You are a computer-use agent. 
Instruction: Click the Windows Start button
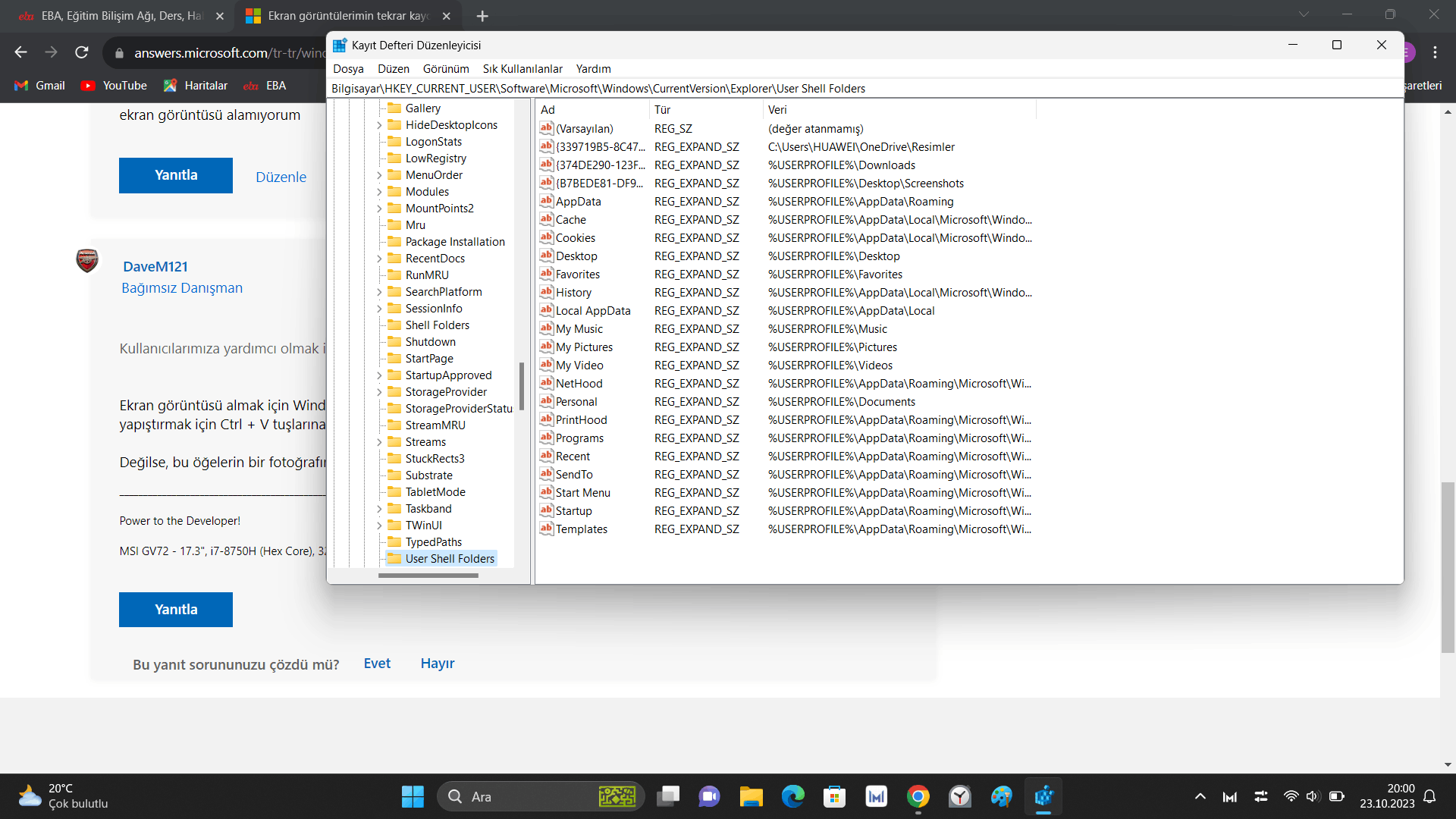pyautogui.click(x=413, y=796)
